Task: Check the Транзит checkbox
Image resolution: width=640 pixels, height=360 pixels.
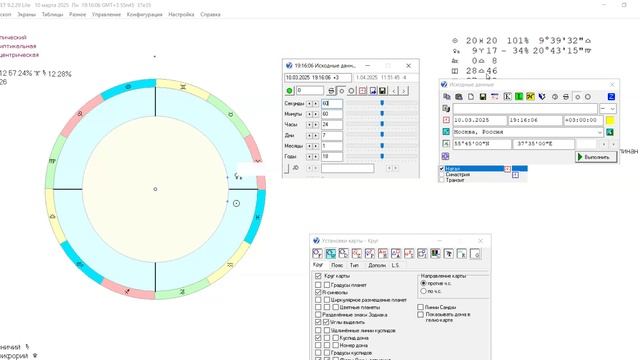Action: (442, 180)
